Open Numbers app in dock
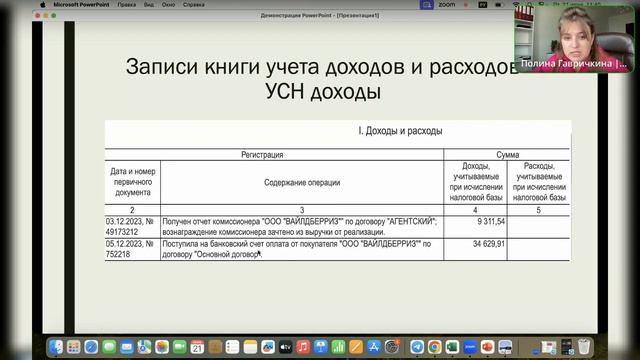 point(338,347)
